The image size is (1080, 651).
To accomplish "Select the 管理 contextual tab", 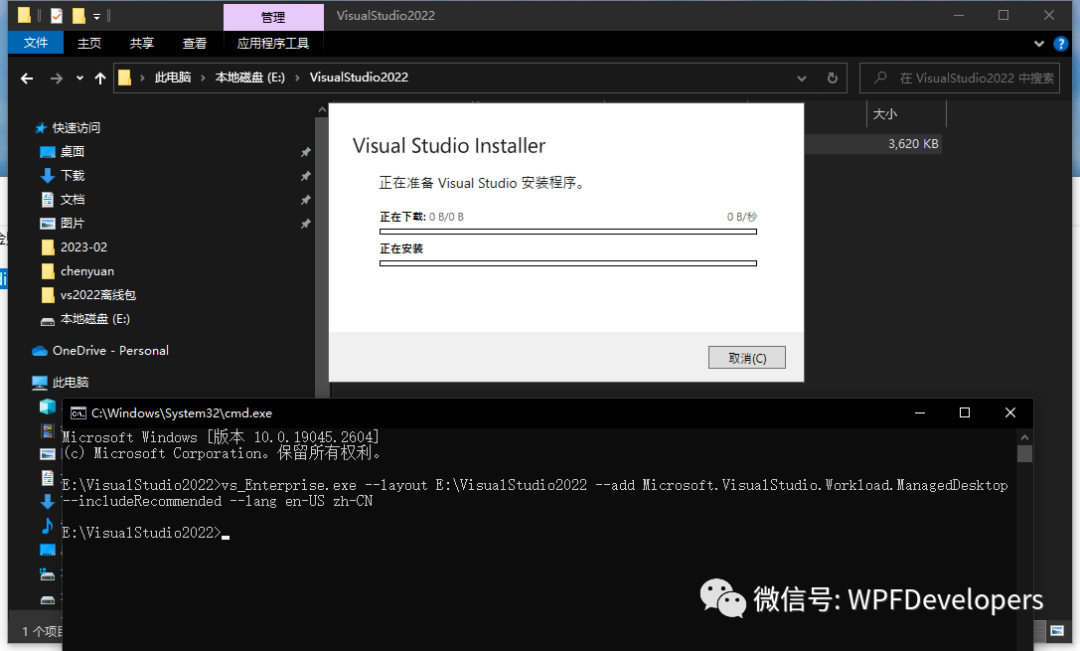I will [x=273, y=17].
